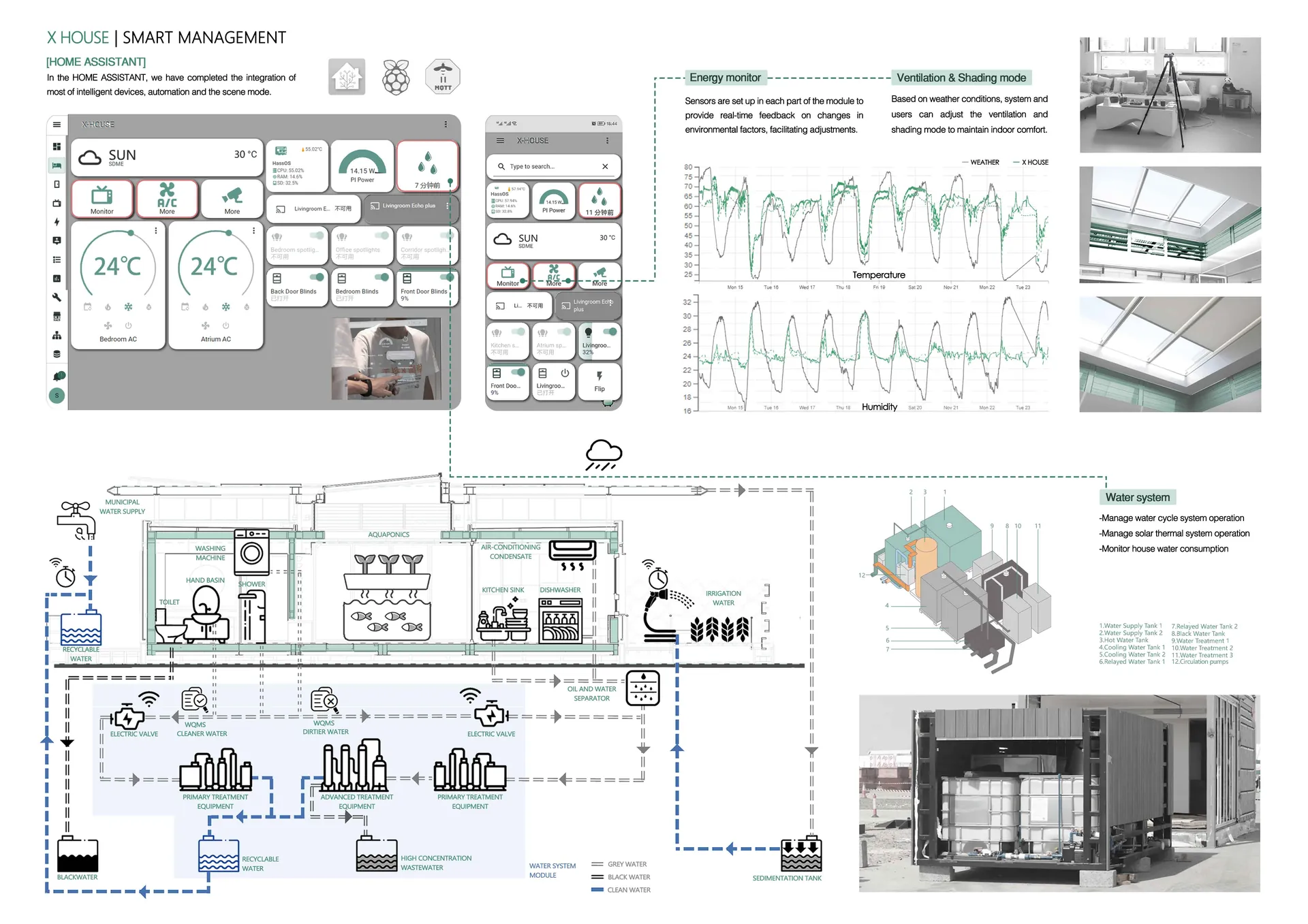Screen dimensions: 1308x924
Task: Select the bed room view in sidebar
Action: tap(57, 165)
